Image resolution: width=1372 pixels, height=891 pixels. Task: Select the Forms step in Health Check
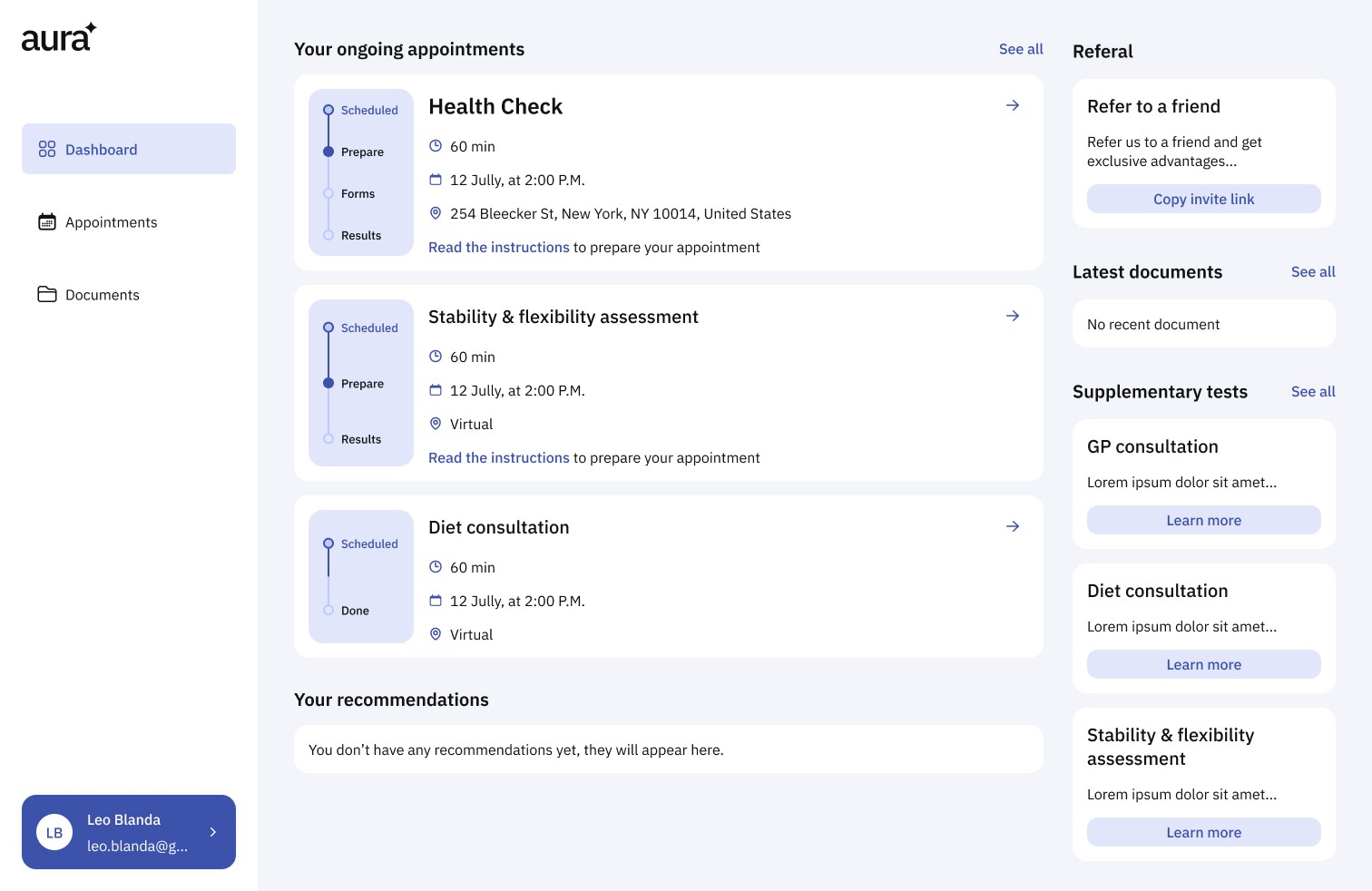pyautogui.click(x=358, y=193)
